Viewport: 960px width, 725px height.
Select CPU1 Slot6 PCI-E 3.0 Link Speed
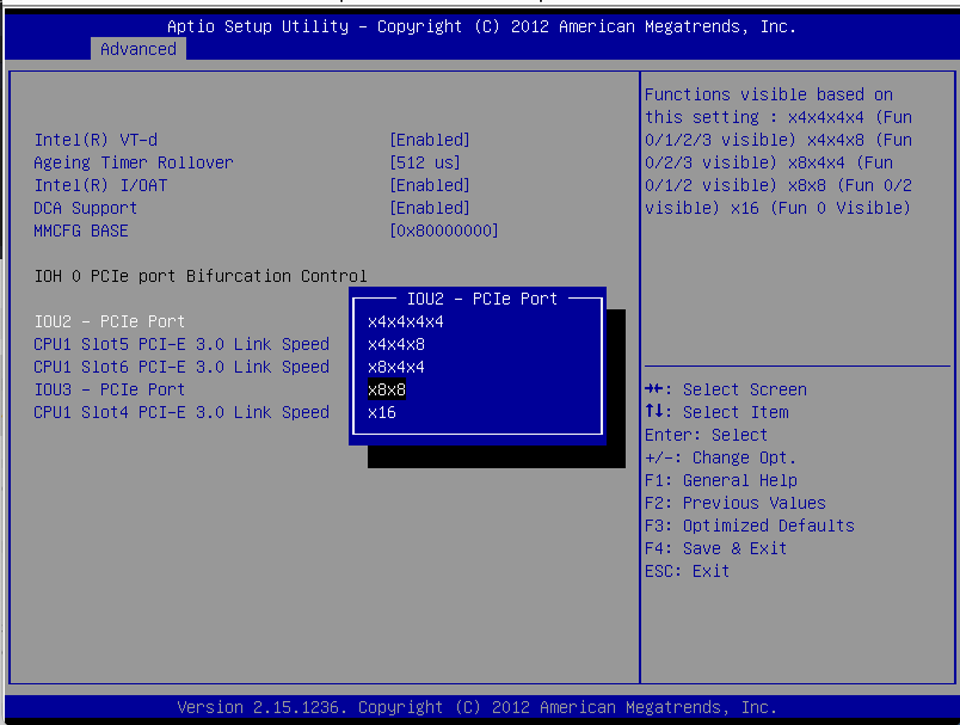pyautogui.click(x=181, y=367)
